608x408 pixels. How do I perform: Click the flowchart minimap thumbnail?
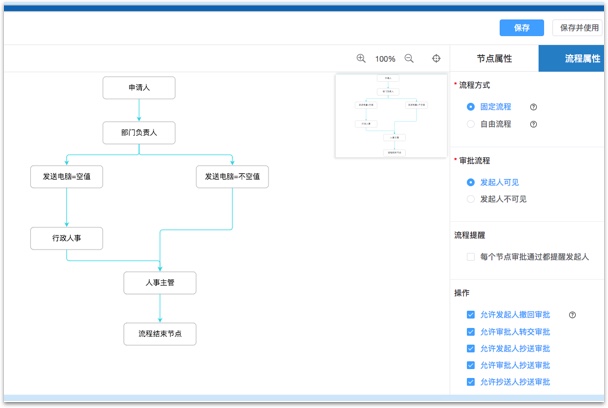click(x=391, y=116)
